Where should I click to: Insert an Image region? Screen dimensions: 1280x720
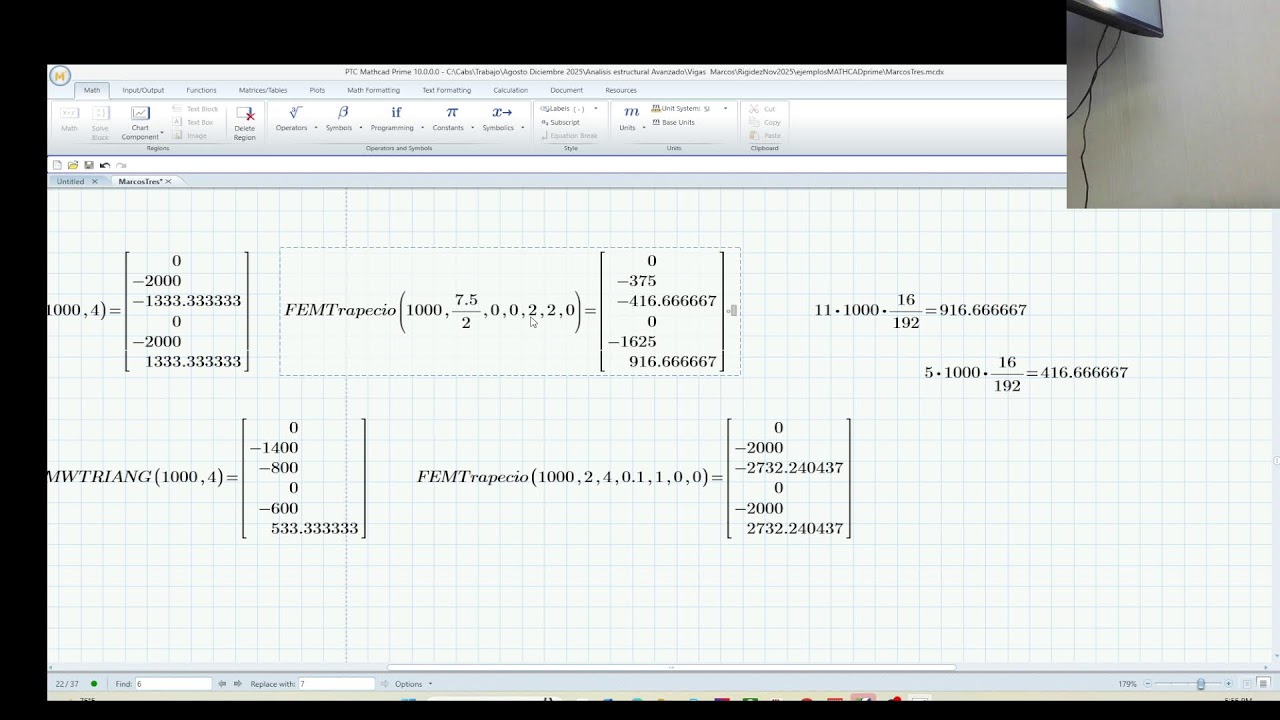pyautogui.click(x=190, y=135)
